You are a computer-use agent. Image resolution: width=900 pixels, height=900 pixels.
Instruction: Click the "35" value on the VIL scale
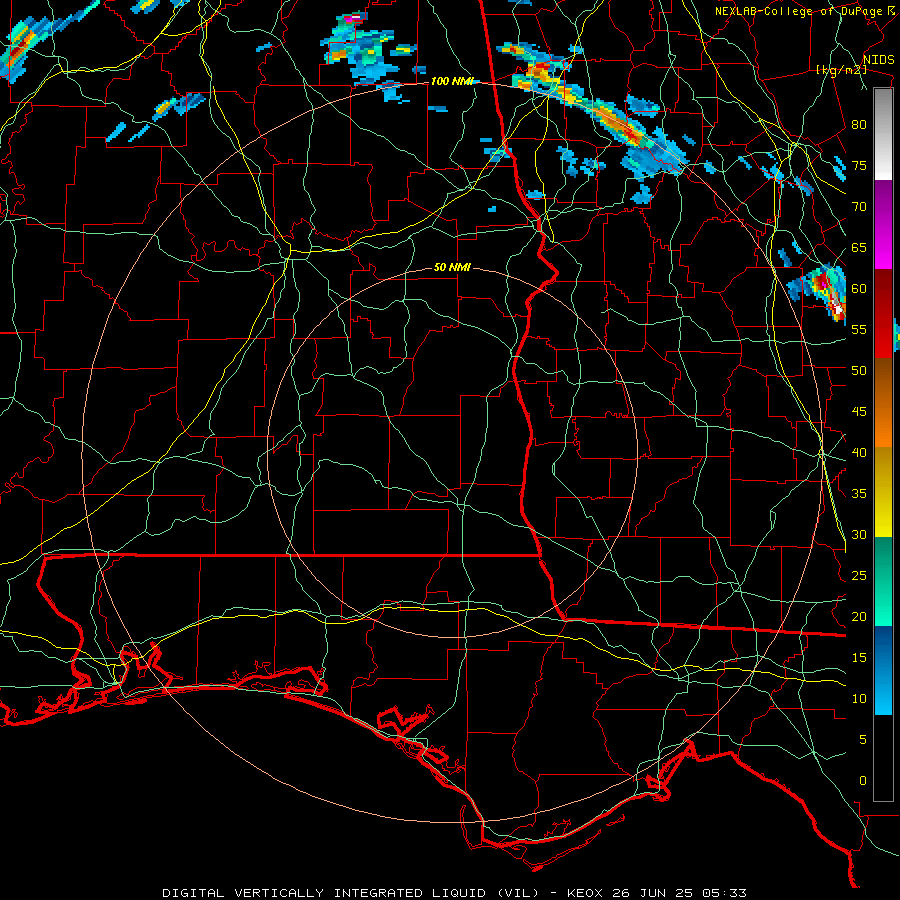point(859,494)
